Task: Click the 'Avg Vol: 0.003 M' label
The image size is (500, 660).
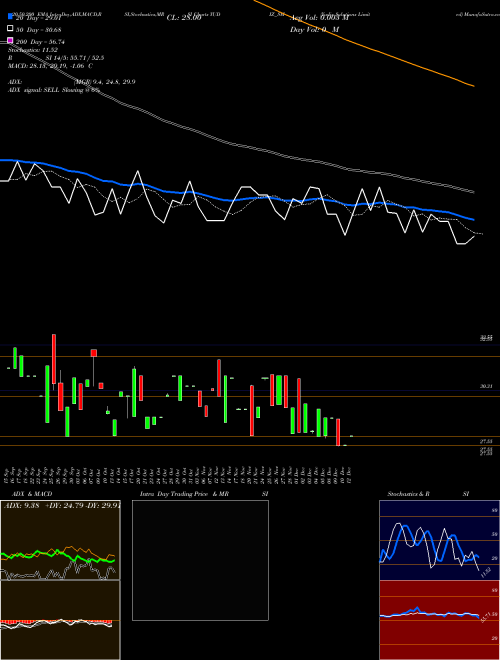Action: (320, 18)
